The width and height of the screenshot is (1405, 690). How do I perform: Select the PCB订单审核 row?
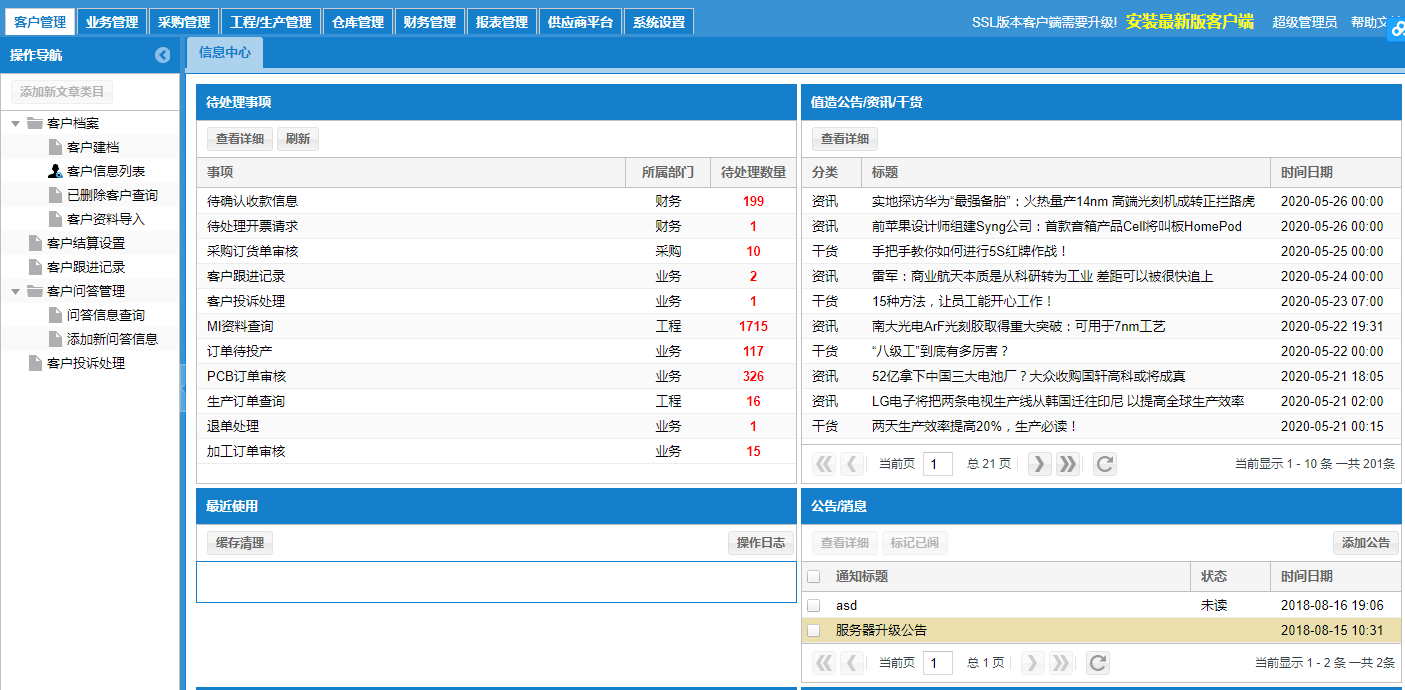(496, 376)
